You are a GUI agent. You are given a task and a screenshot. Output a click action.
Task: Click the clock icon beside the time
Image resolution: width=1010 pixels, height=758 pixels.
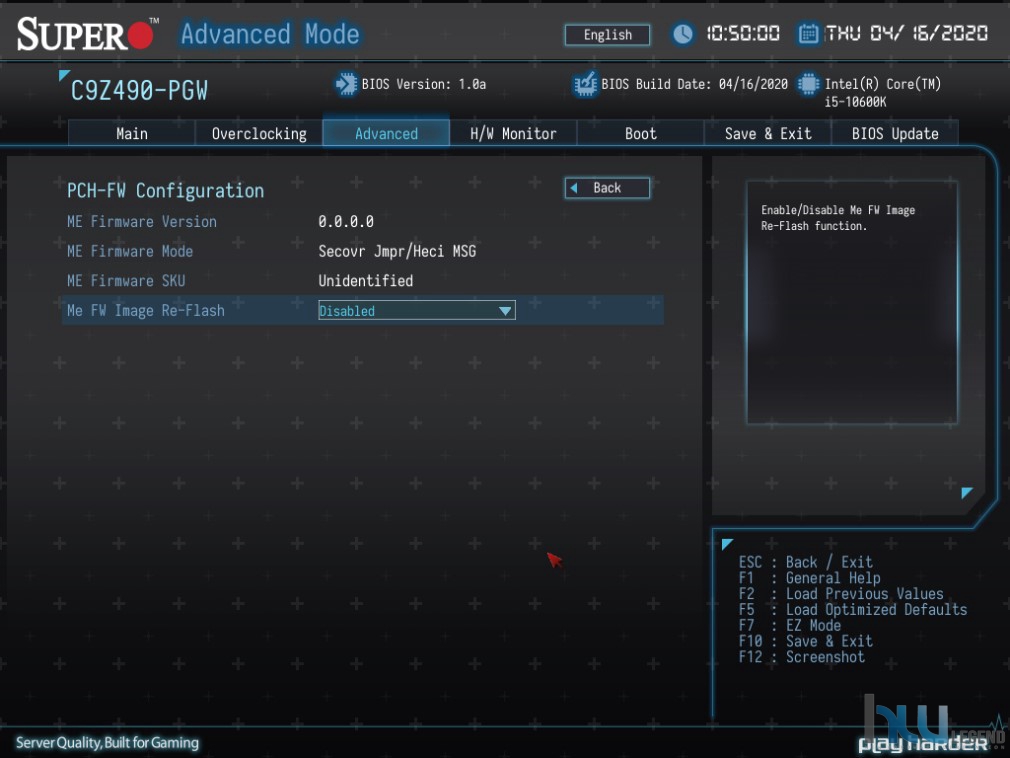(x=682, y=33)
